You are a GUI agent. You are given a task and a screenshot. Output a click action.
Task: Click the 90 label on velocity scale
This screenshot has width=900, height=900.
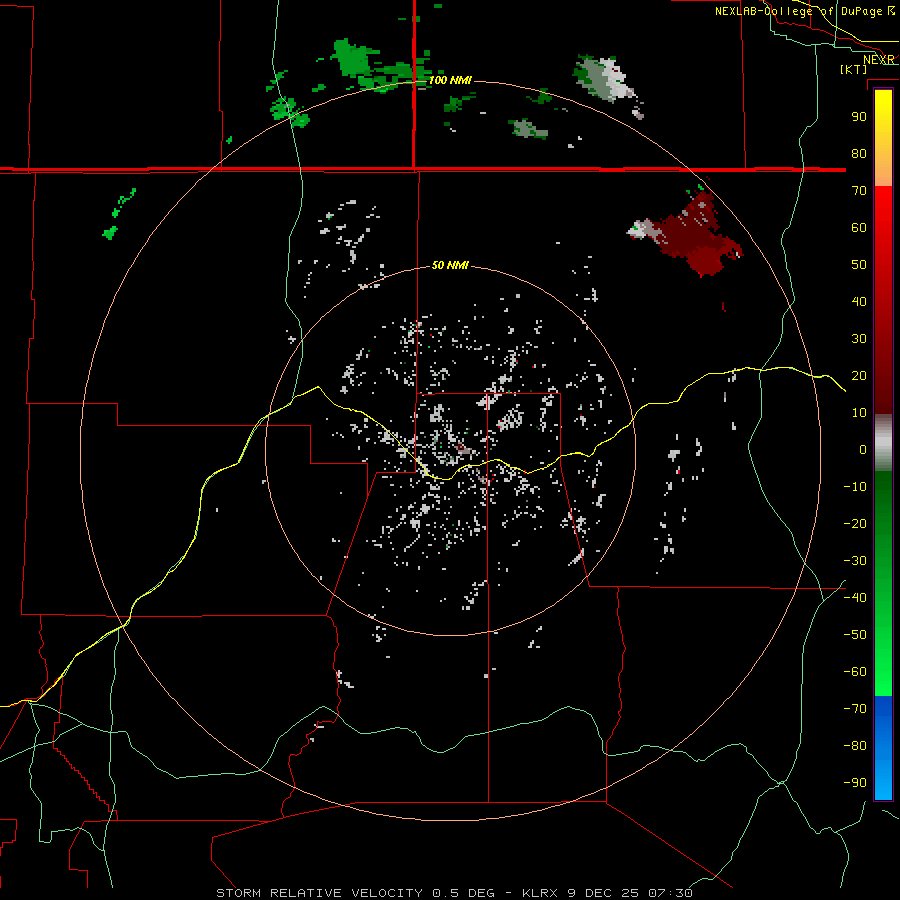pyautogui.click(x=859, y=117)
